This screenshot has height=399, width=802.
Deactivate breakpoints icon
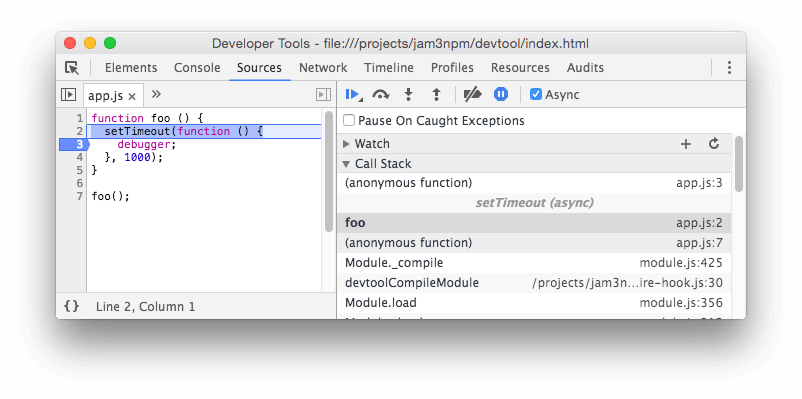click(472, 95)
